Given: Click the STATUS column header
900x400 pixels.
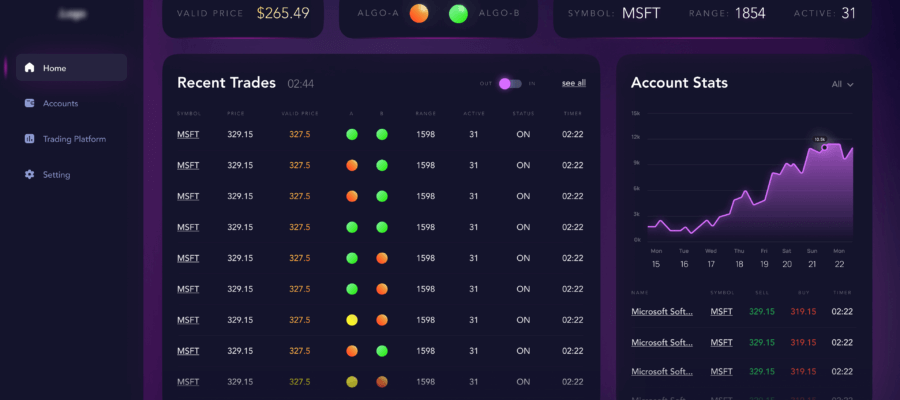Looking at the screenshot, I should coord(523,114).
